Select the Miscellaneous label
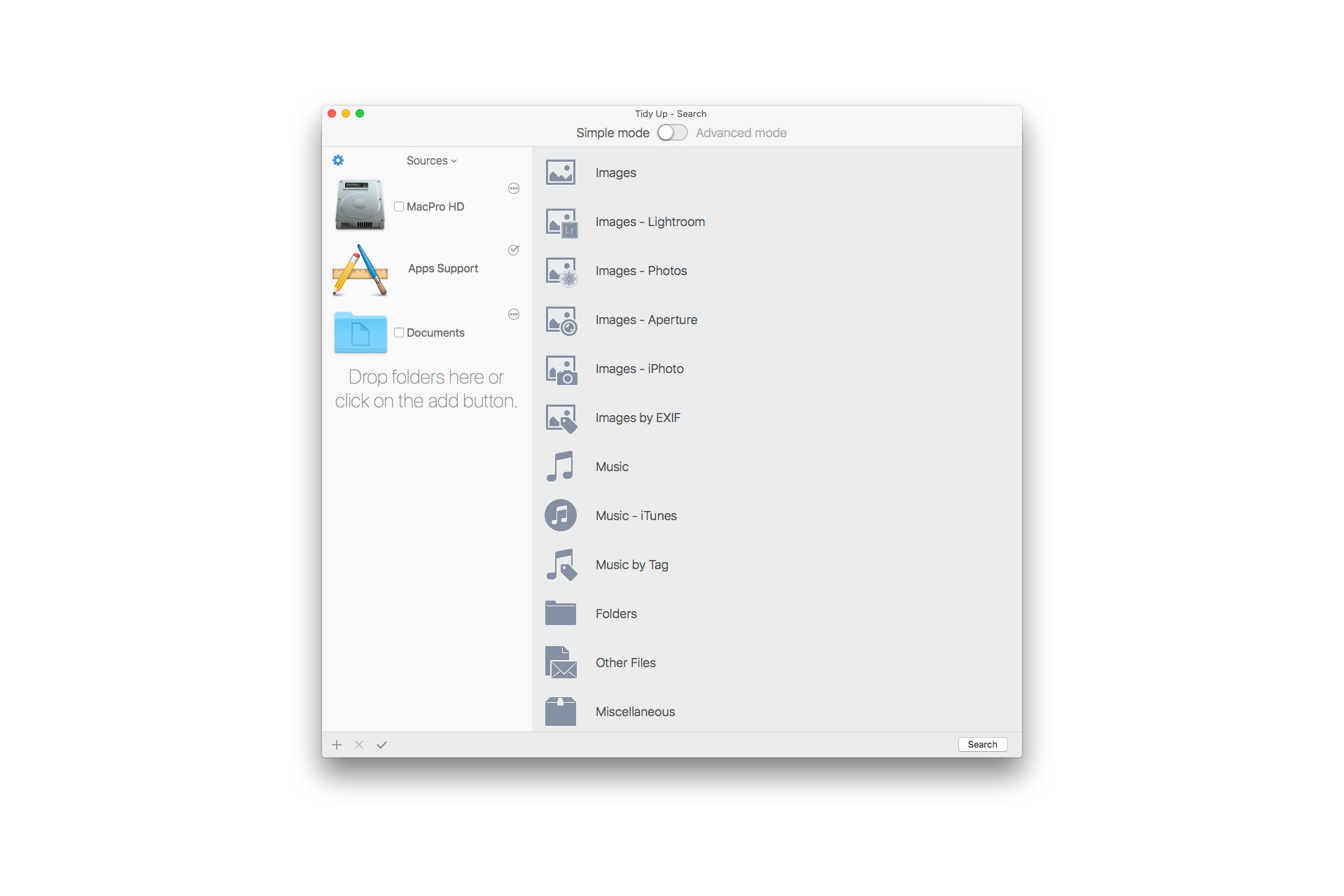This screenshot has height=896, width=1344. [x=635, y=712]
